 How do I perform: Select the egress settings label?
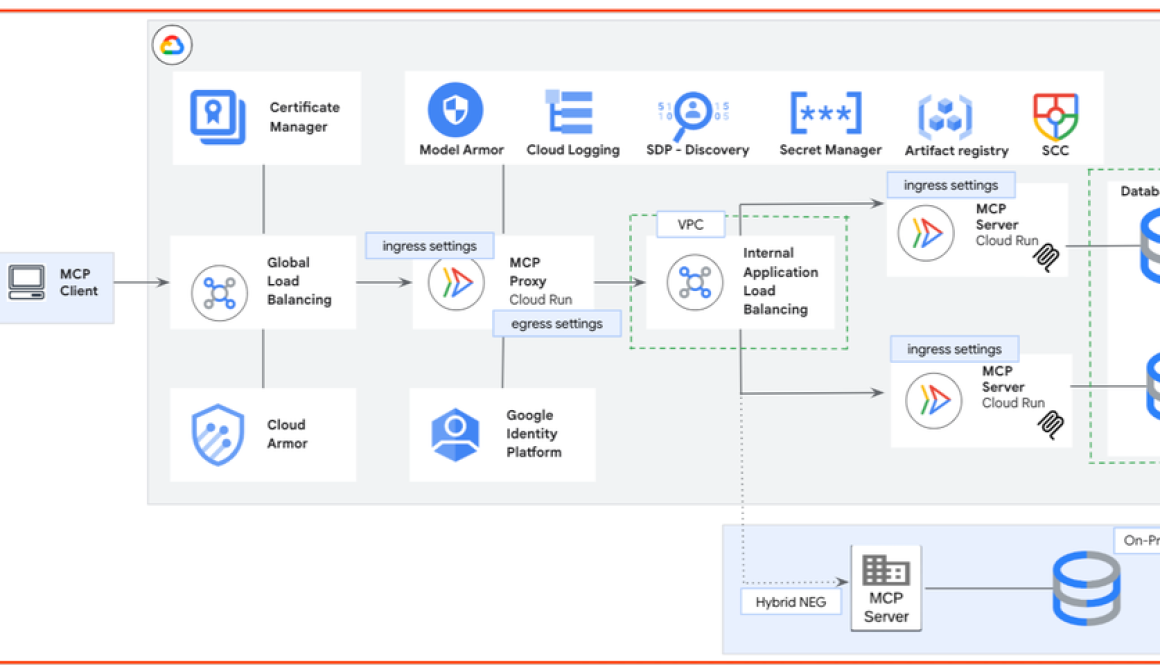pyautogui.click(x=556, y=323)
